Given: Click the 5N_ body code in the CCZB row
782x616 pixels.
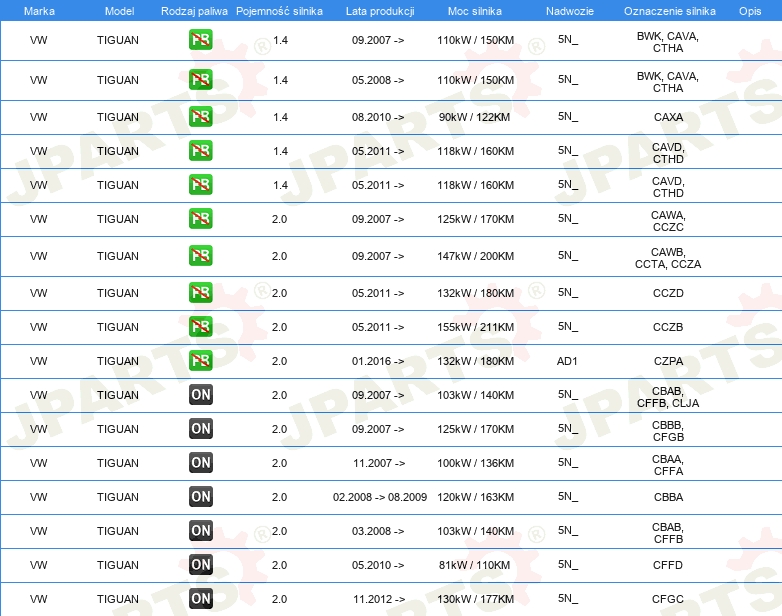Looking at the screenshot, I should (x=568, y=326).
